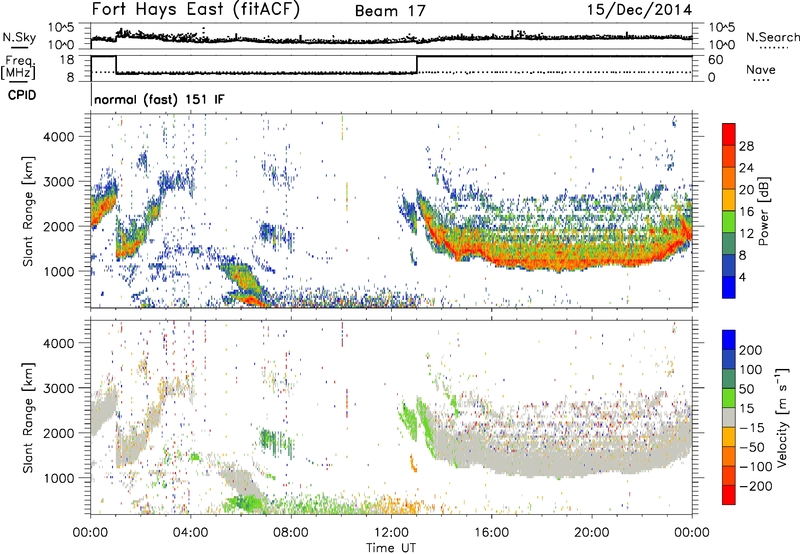800x554 pixels.
Task: Click the '200' tick on Velocity scale
Action: click(x=751, y=350)
